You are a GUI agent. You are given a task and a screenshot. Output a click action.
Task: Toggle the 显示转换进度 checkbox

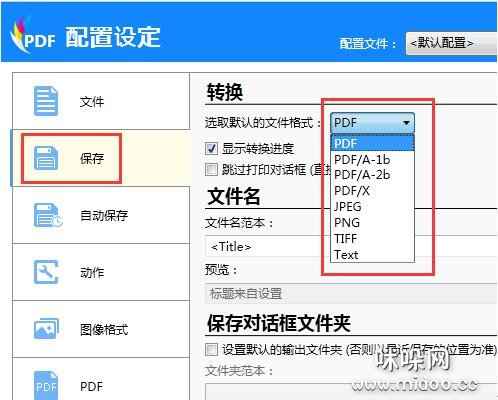211,149
